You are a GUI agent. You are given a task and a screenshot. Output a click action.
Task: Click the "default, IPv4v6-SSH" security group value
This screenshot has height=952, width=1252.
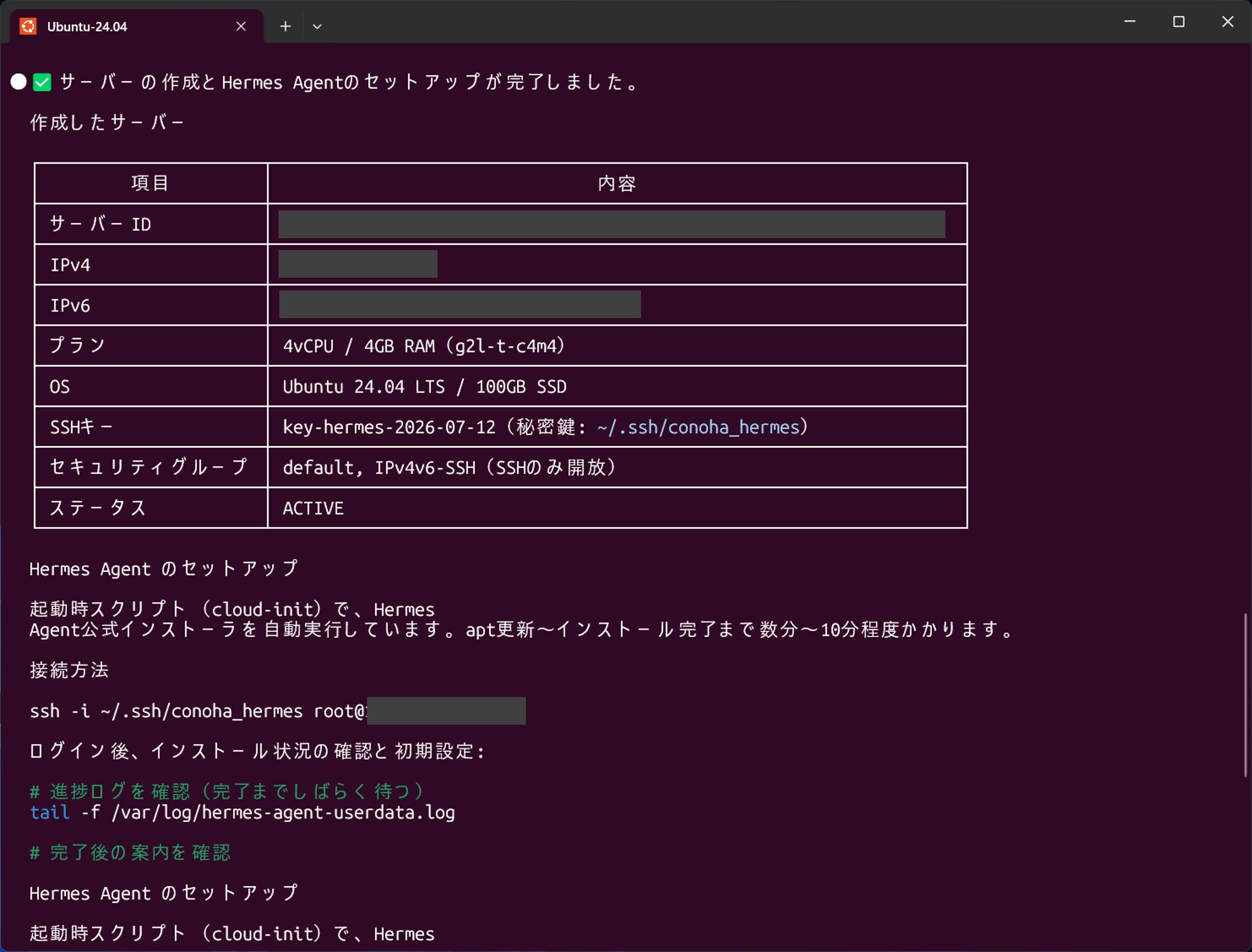coord(379,467)
